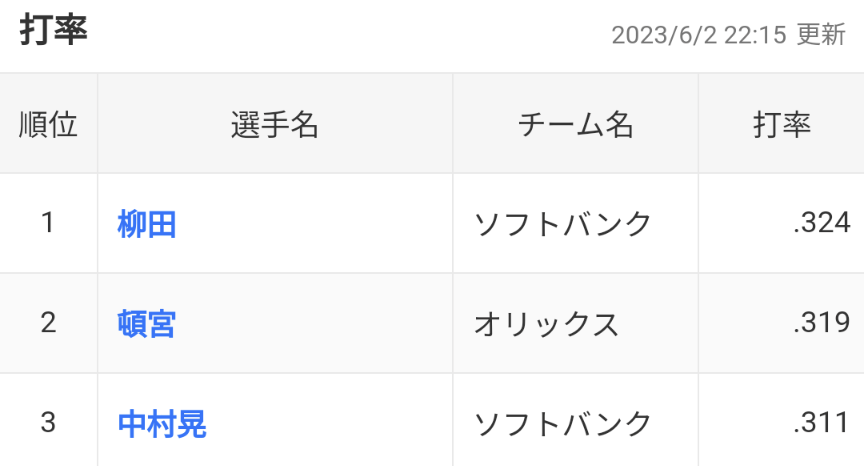This screenshot has height=466, width=864.
Task: Click the 打率 section heading
Action: click(x=53, y=30)
